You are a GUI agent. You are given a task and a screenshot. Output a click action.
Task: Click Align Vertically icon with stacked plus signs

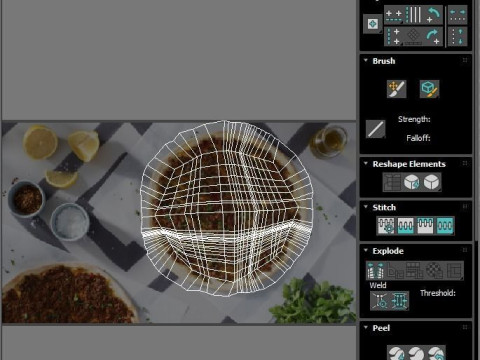click(x=394, y=37)
